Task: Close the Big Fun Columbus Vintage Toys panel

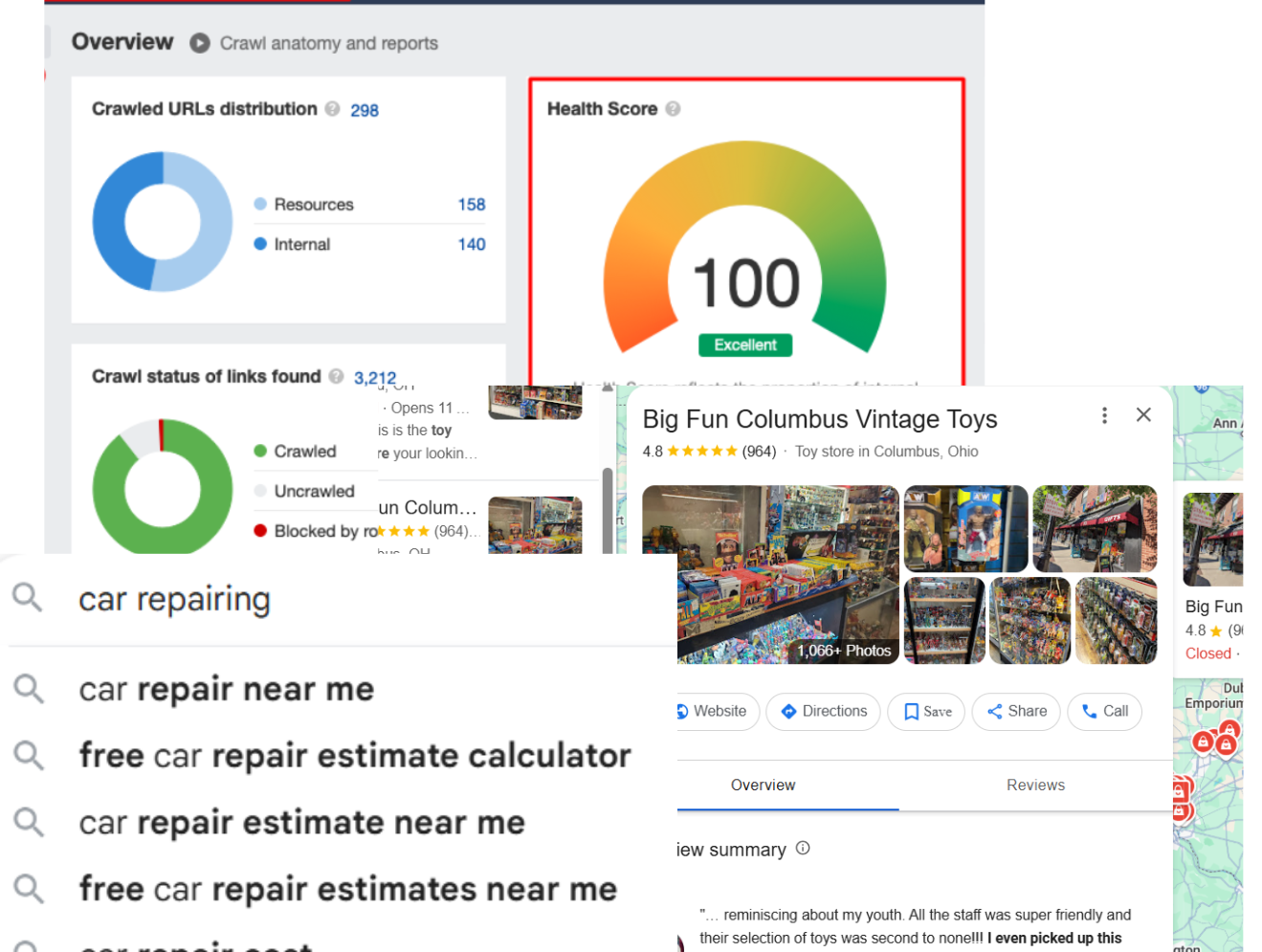Action: [x=1143, y=415]
